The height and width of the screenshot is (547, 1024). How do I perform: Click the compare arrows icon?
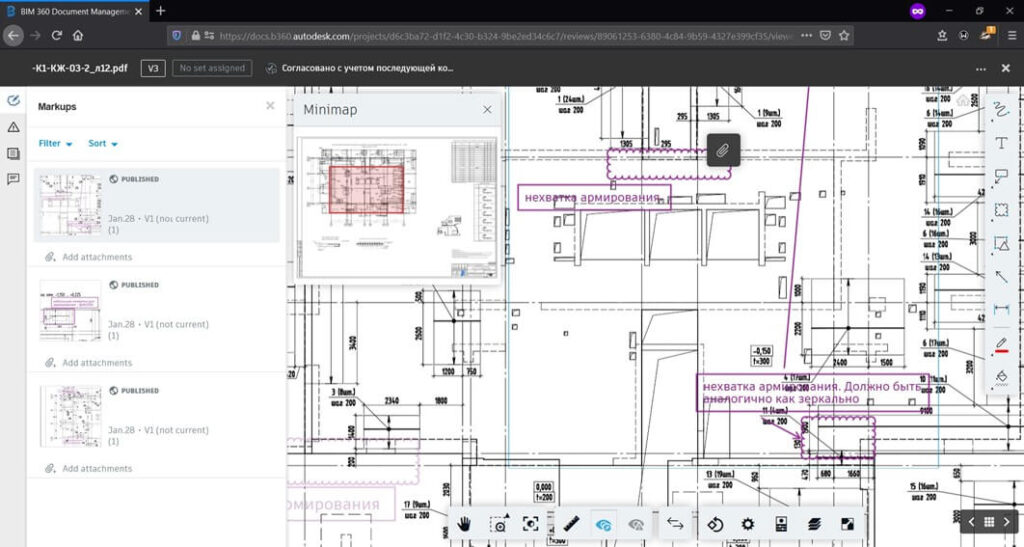tap(675, 524)
